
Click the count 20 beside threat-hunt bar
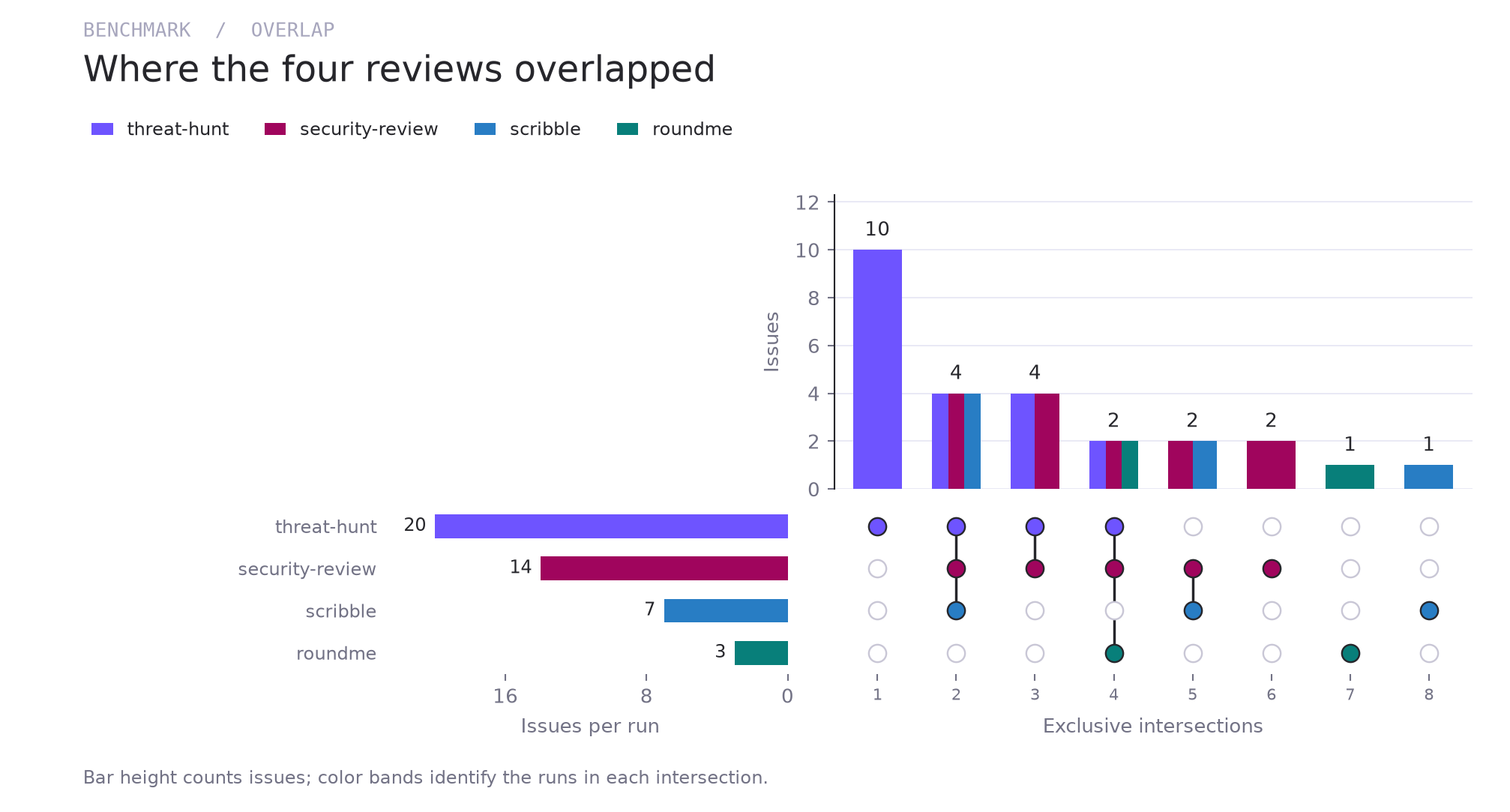click(x=415, y=525)
